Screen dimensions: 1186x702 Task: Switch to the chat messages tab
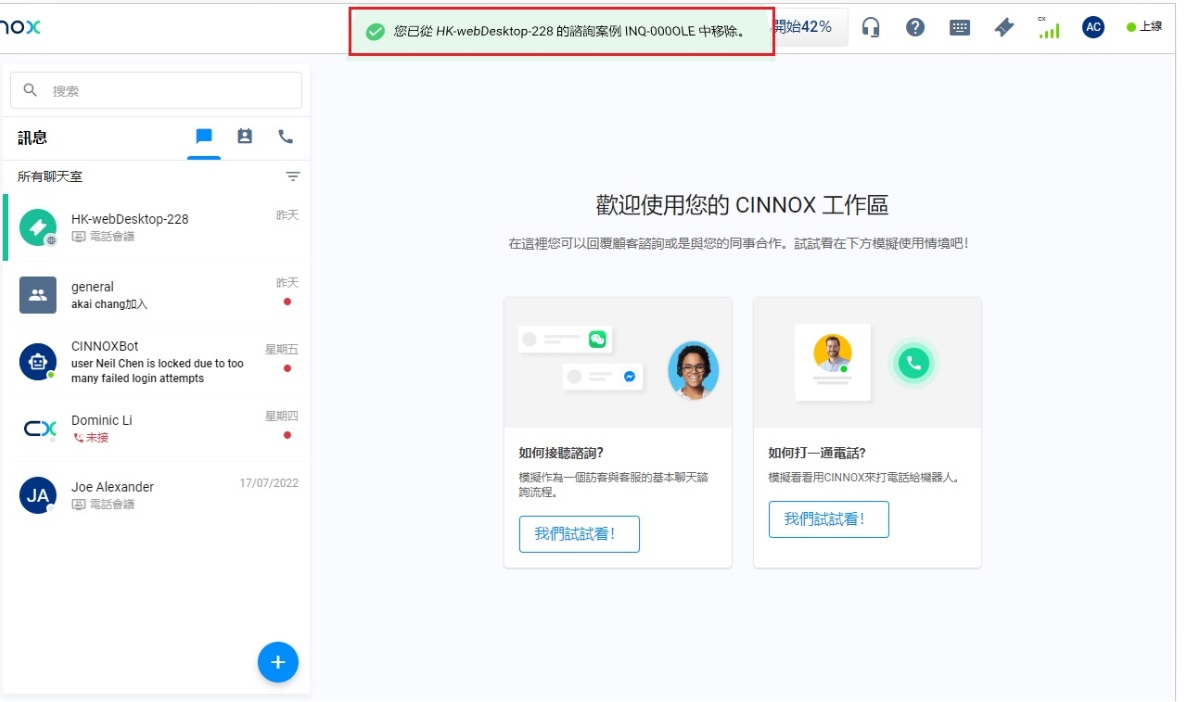click(203, 136)
